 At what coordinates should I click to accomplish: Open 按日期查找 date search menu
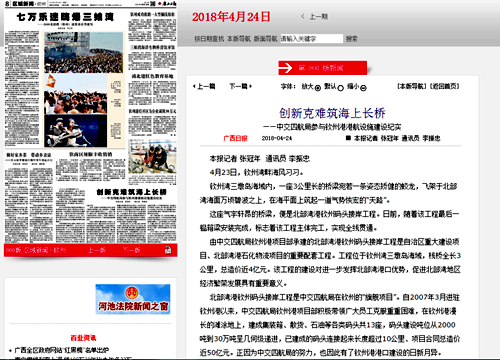coord(209,39)
